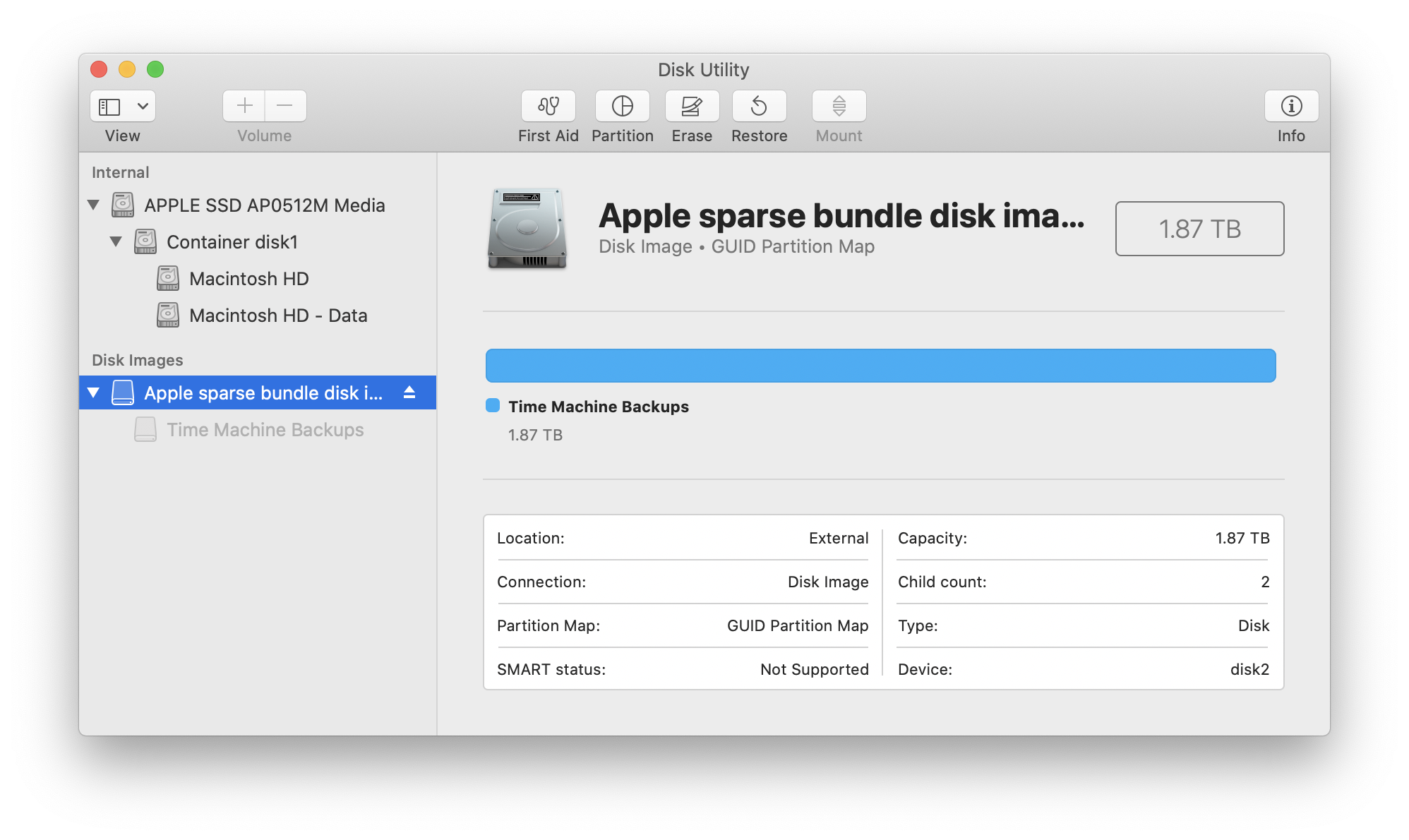Screen dimensions: 1409x840
Task: Open the Partition tool
Action: 622,106
